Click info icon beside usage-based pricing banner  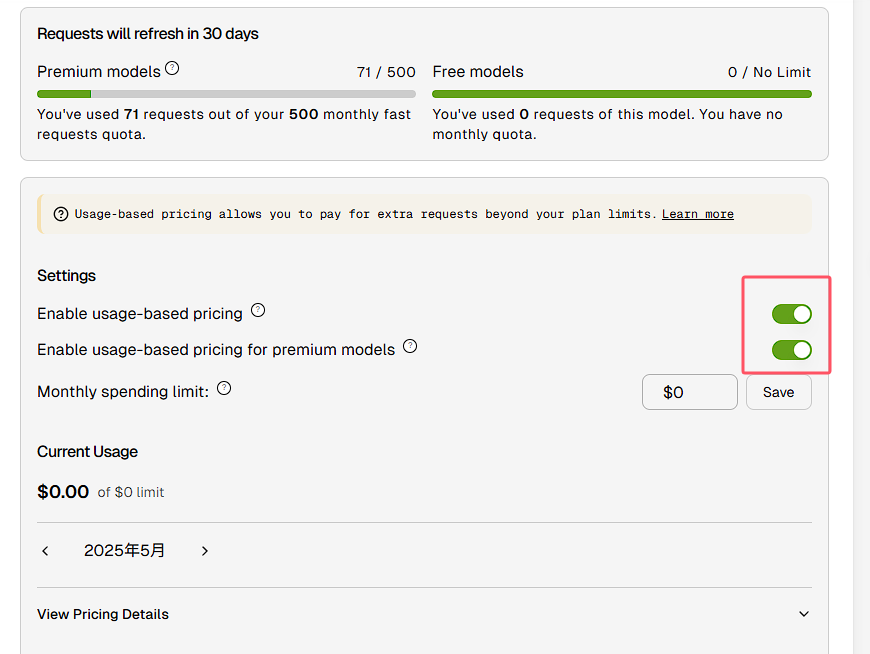pos(61,214)
